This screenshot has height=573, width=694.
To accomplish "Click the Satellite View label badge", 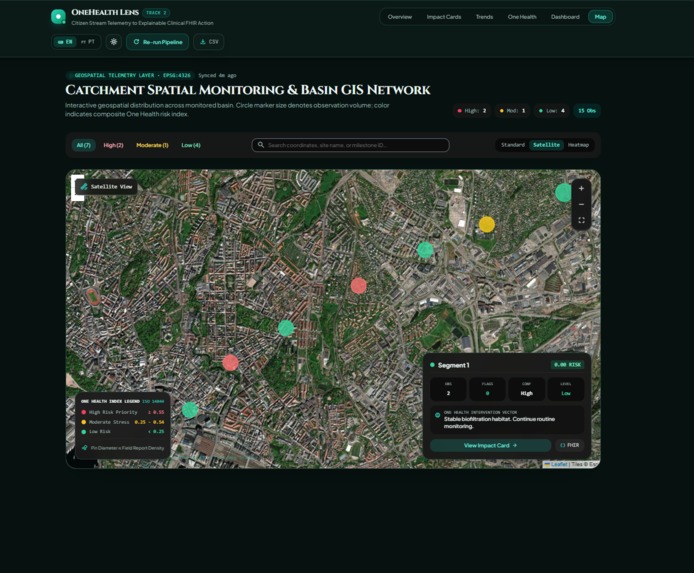I will (x=106, y=186).
